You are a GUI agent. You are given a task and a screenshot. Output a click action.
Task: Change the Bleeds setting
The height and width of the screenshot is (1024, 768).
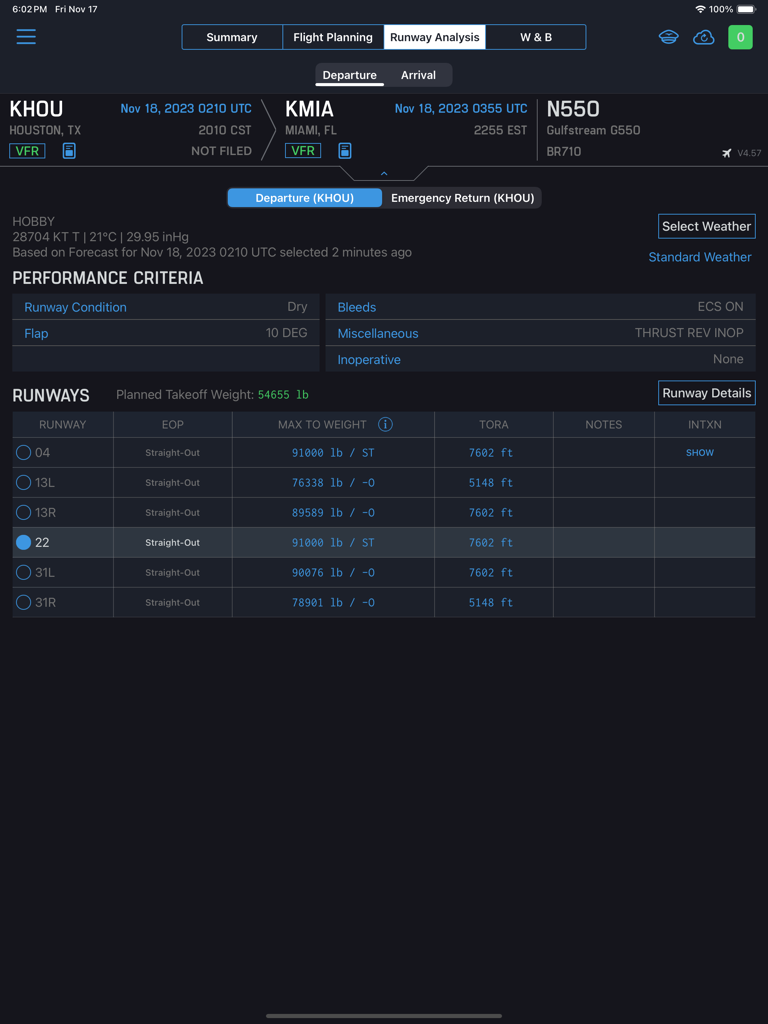pyautogui.click(x=541, y=307)
